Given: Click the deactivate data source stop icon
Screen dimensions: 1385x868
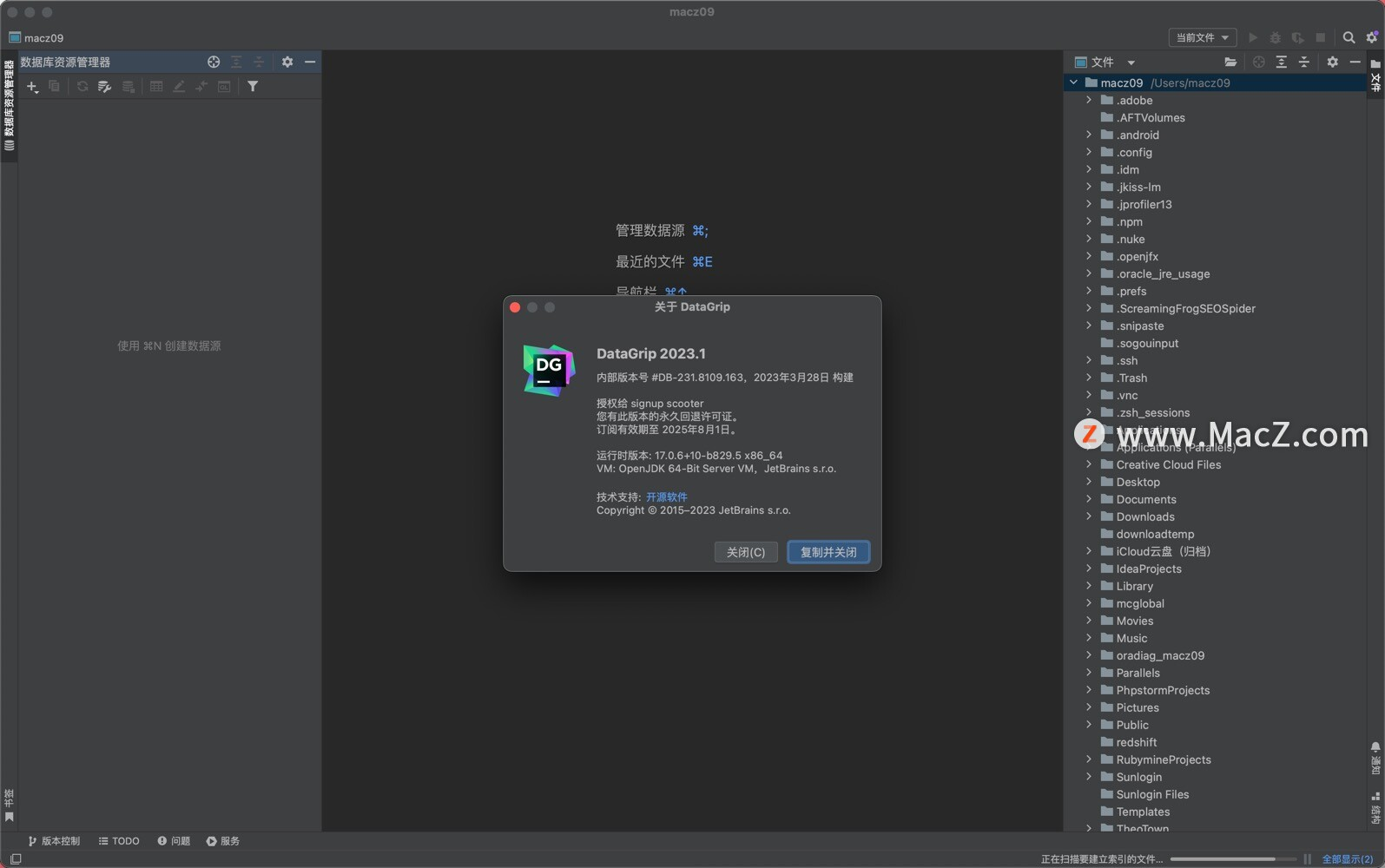Looking at the screenshot, I should coord(129,87).
